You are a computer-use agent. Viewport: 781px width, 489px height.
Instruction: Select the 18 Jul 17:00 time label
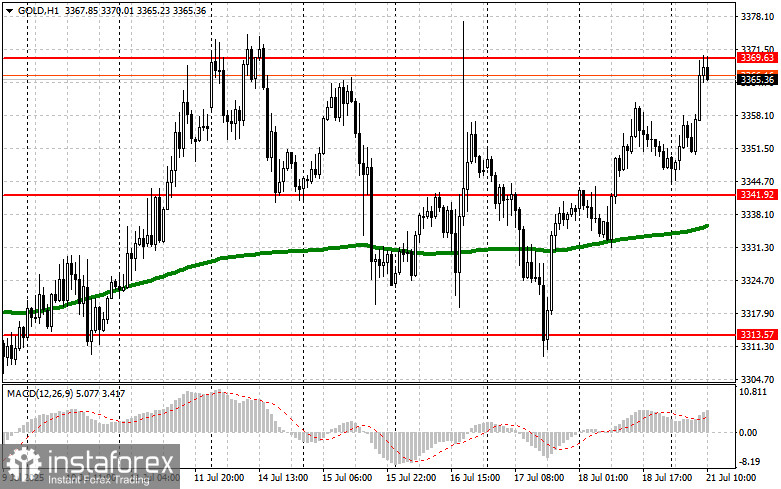tap(667, 478)
